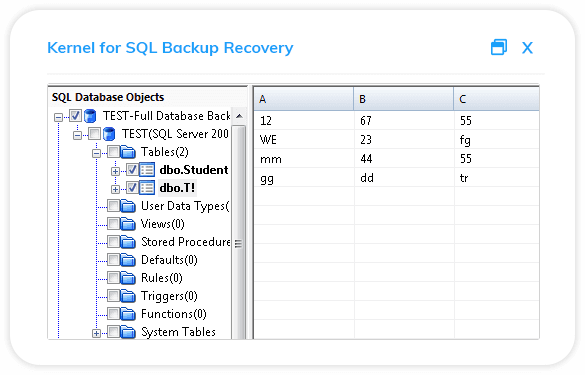Check the Views(0) checkbox
This screenshot has height=375, width=585.
click(x=113, y=224)
